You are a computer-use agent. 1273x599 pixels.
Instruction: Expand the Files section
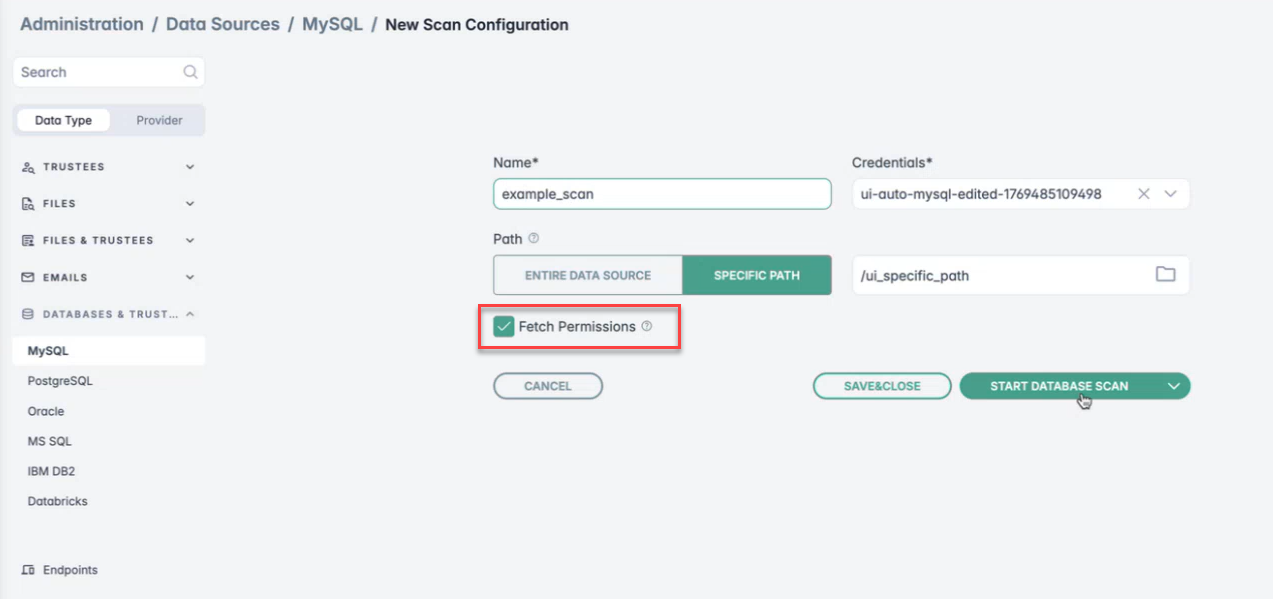coord(190,204)
